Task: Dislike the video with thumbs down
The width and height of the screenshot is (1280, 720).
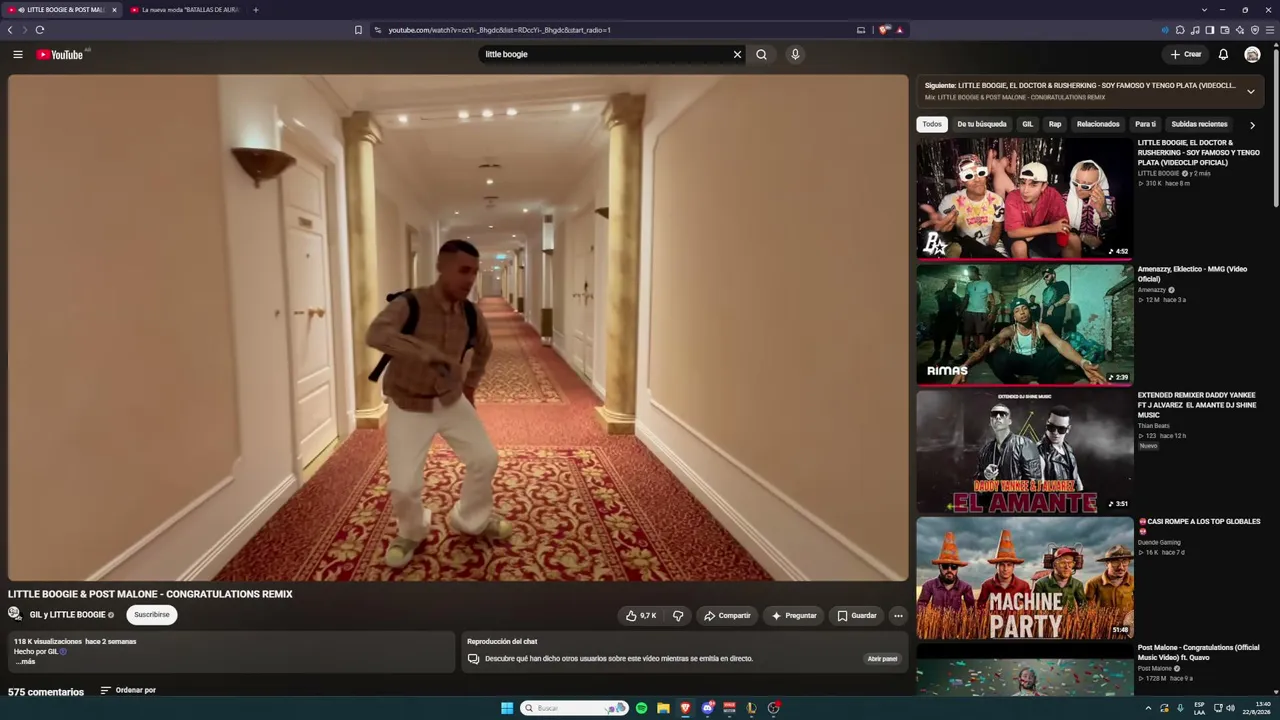Action: (x=678, y=615)
